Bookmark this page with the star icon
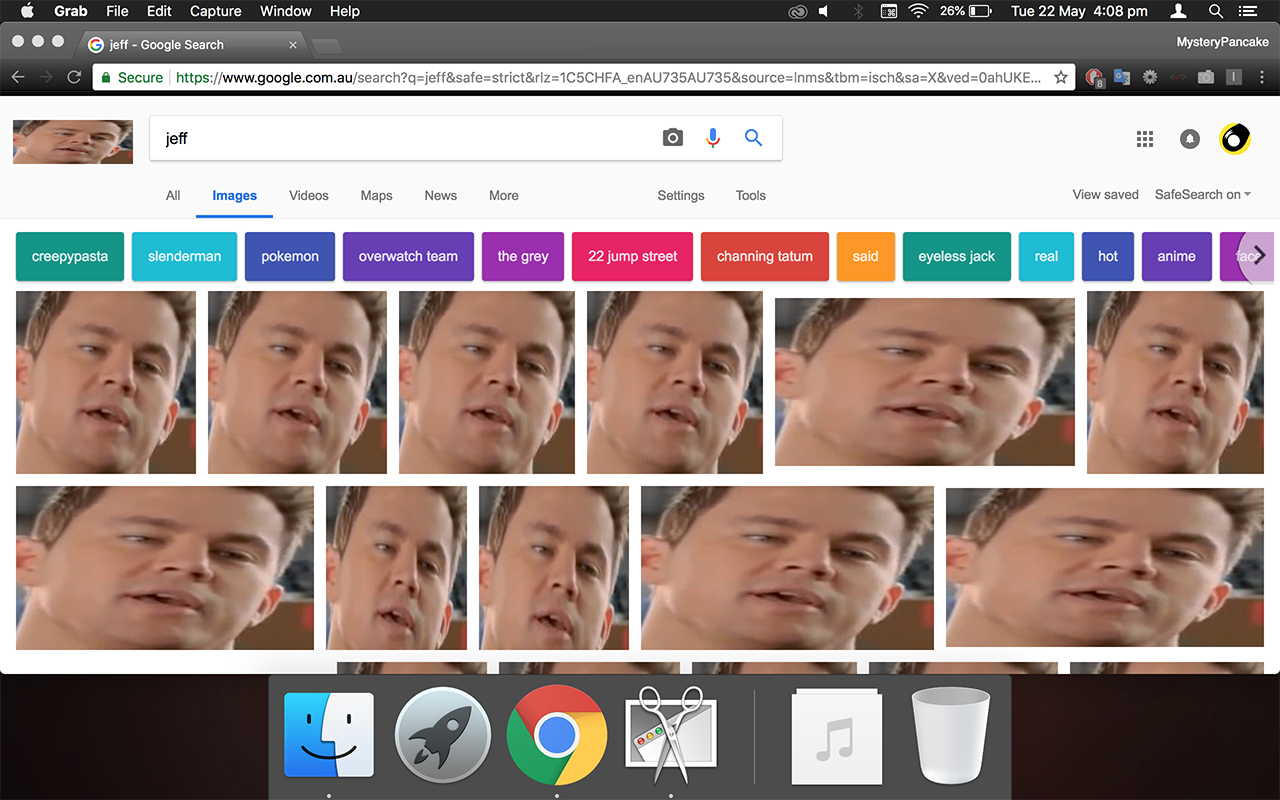The image size is (1280, 800). point(1060,76)
